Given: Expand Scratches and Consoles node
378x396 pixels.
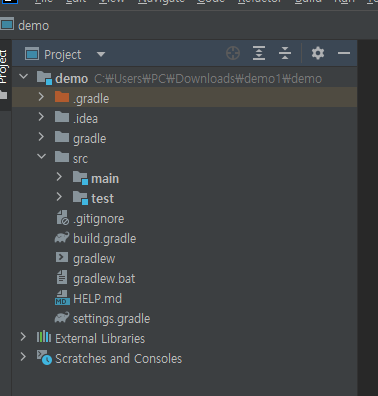Looking at the screenshot, I should tap(23, 357).
